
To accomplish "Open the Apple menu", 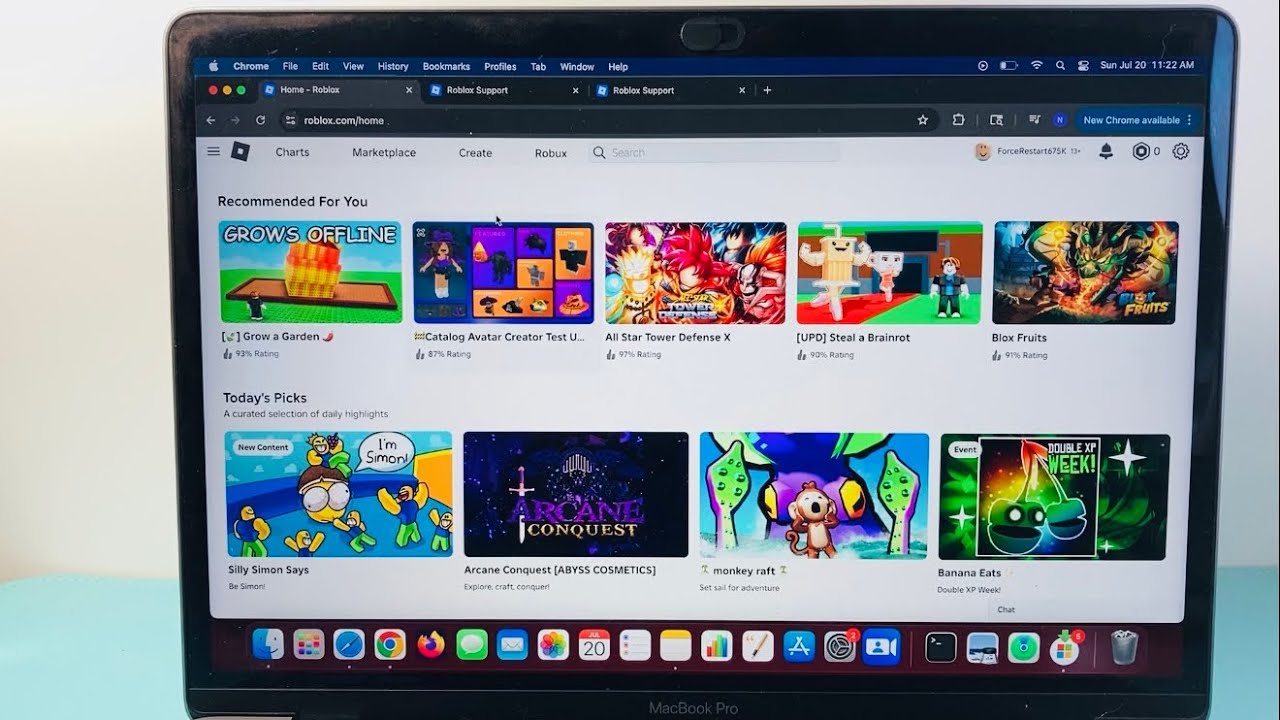I will (x=213, y=66).
